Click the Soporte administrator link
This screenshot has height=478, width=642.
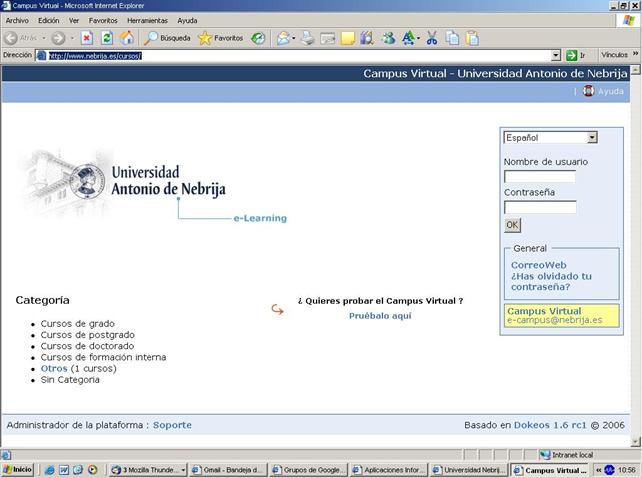point(172,425)
